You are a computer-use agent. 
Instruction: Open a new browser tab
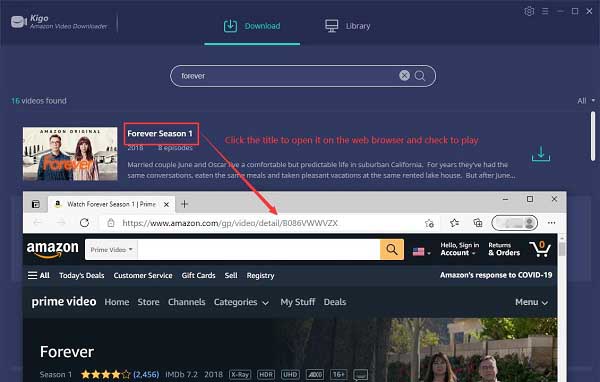(x=184, y=204)
